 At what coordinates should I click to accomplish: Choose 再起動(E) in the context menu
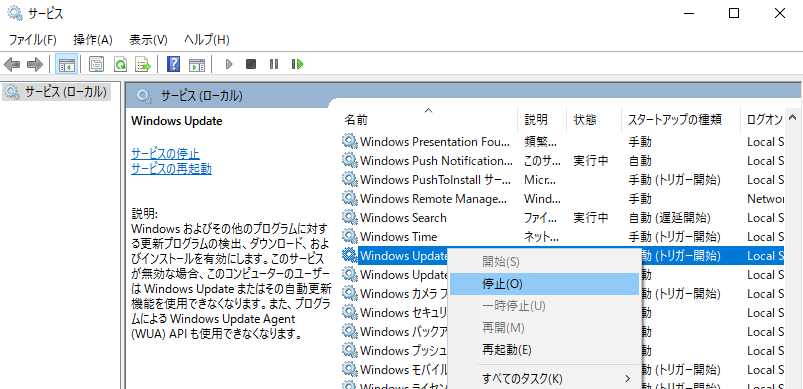point(544,350)
